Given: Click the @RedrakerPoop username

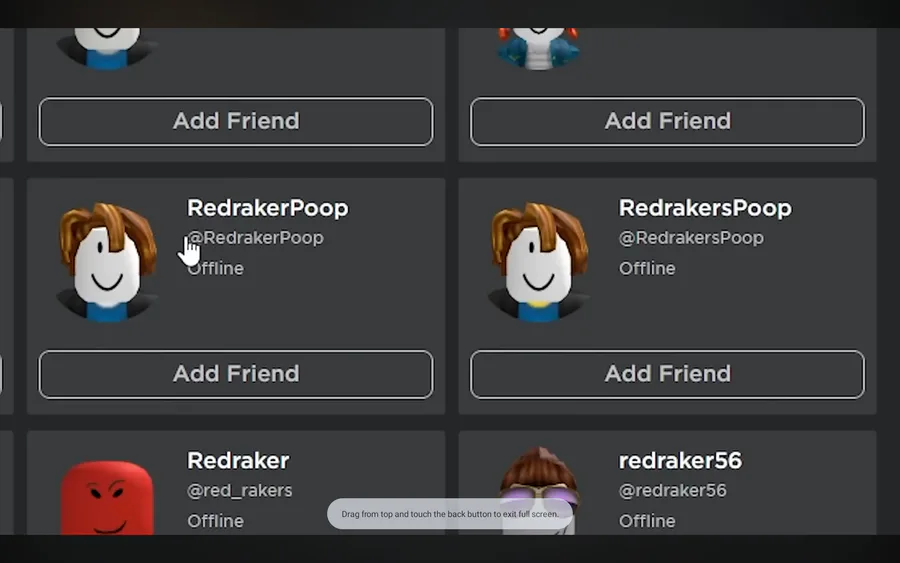Looking at the screenshot, I should 255,238.
